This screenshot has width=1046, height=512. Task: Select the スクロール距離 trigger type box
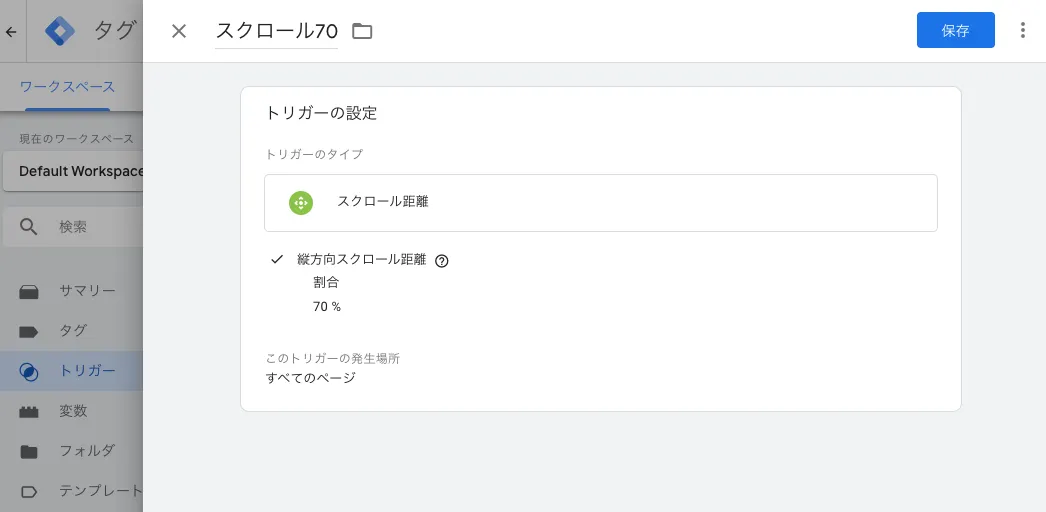pos(600,203)
